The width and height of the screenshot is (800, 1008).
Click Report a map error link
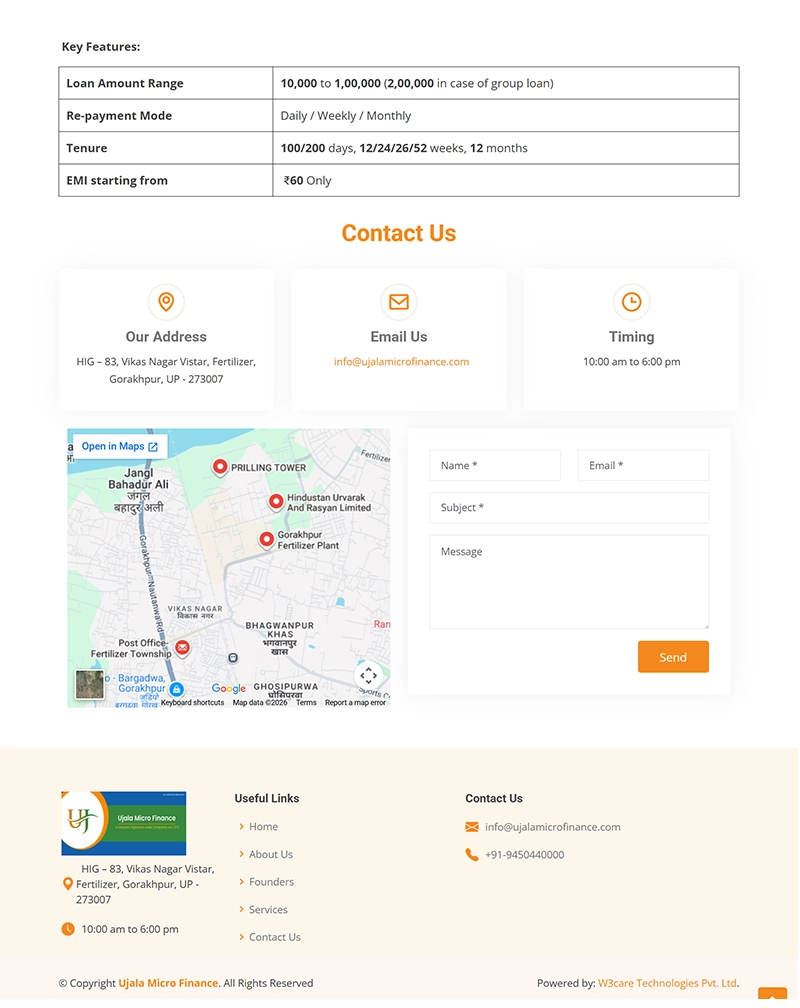356,703
